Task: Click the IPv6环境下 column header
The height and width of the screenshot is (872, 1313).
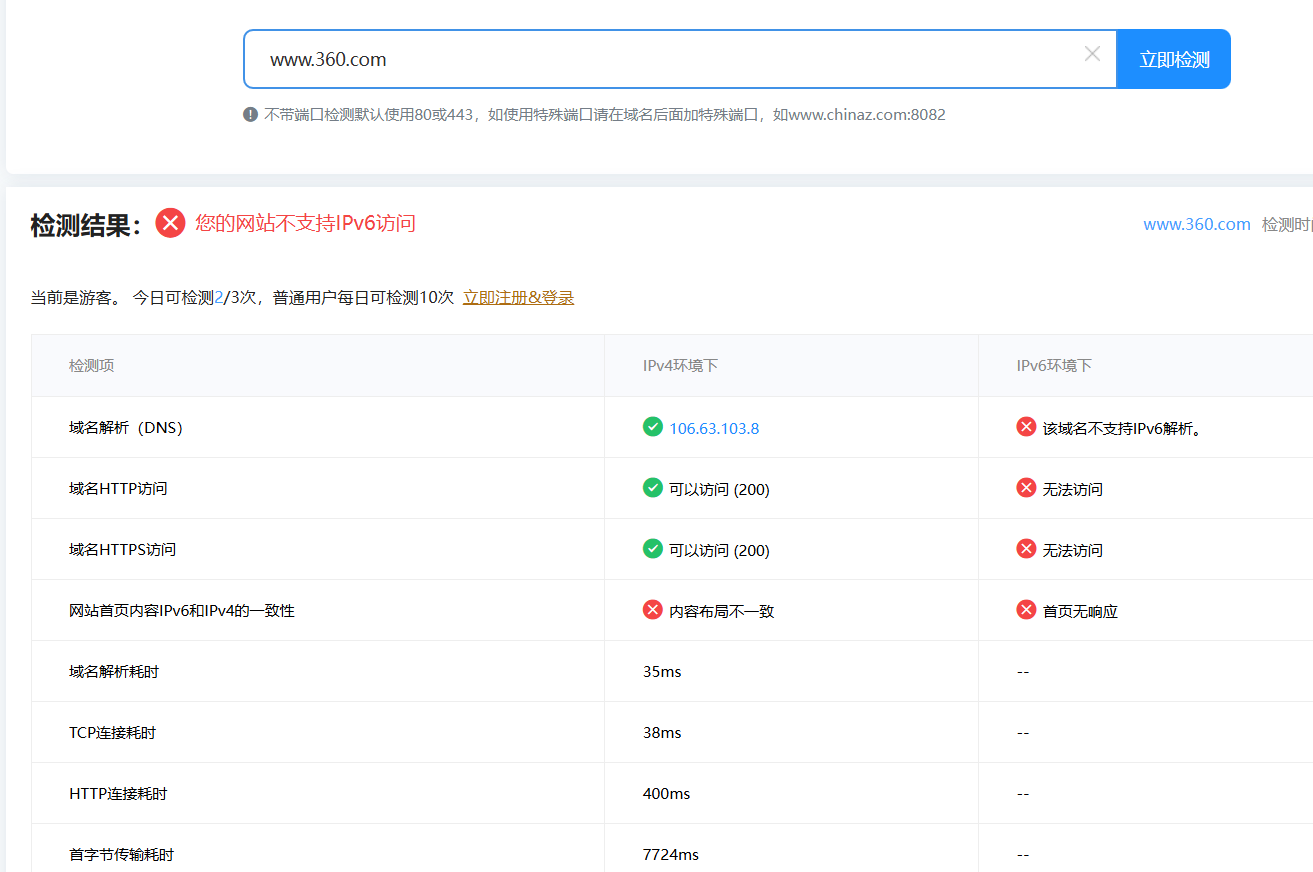Action: pos(1054,366)
